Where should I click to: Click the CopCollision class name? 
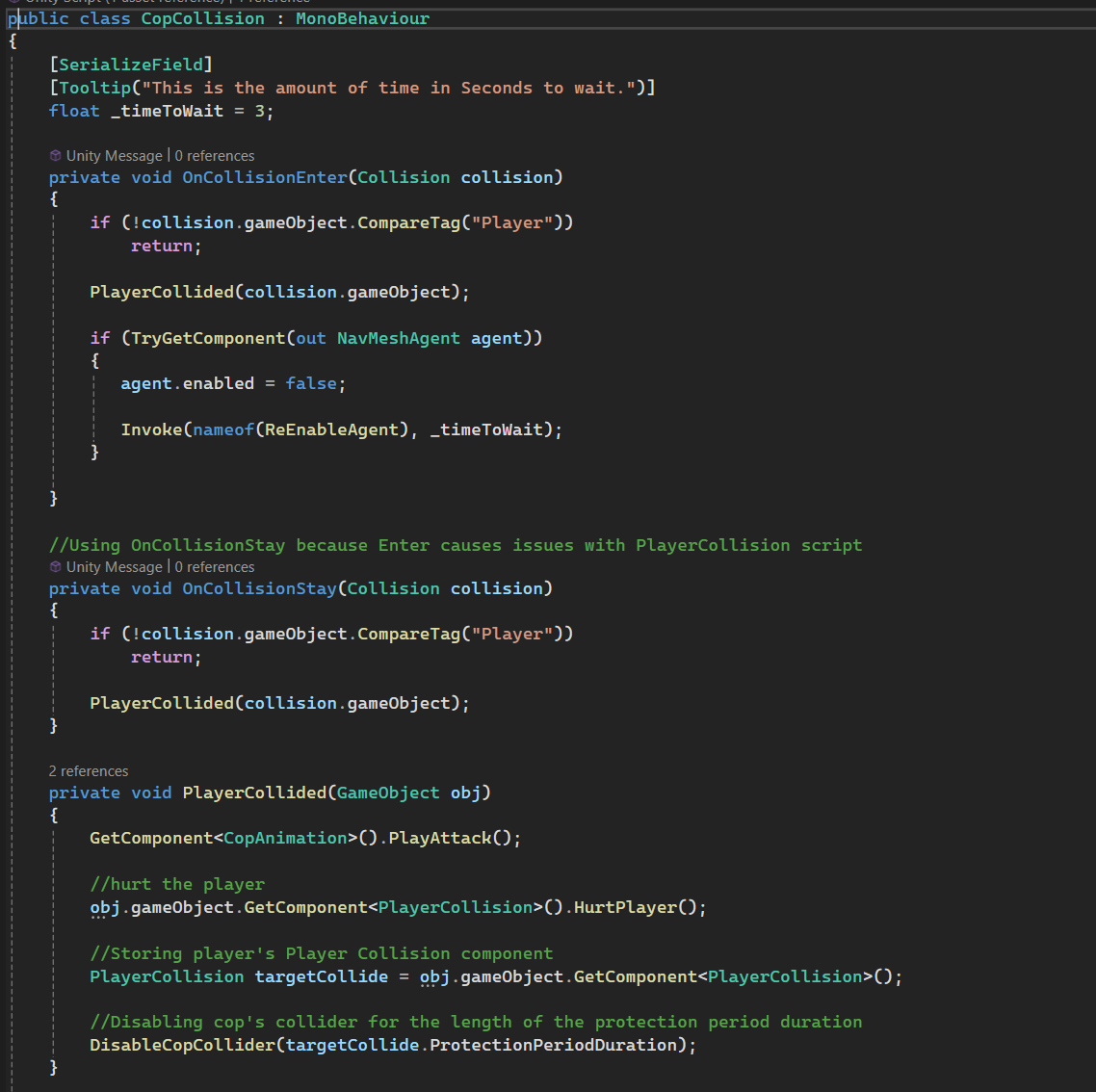click(202, 18)
